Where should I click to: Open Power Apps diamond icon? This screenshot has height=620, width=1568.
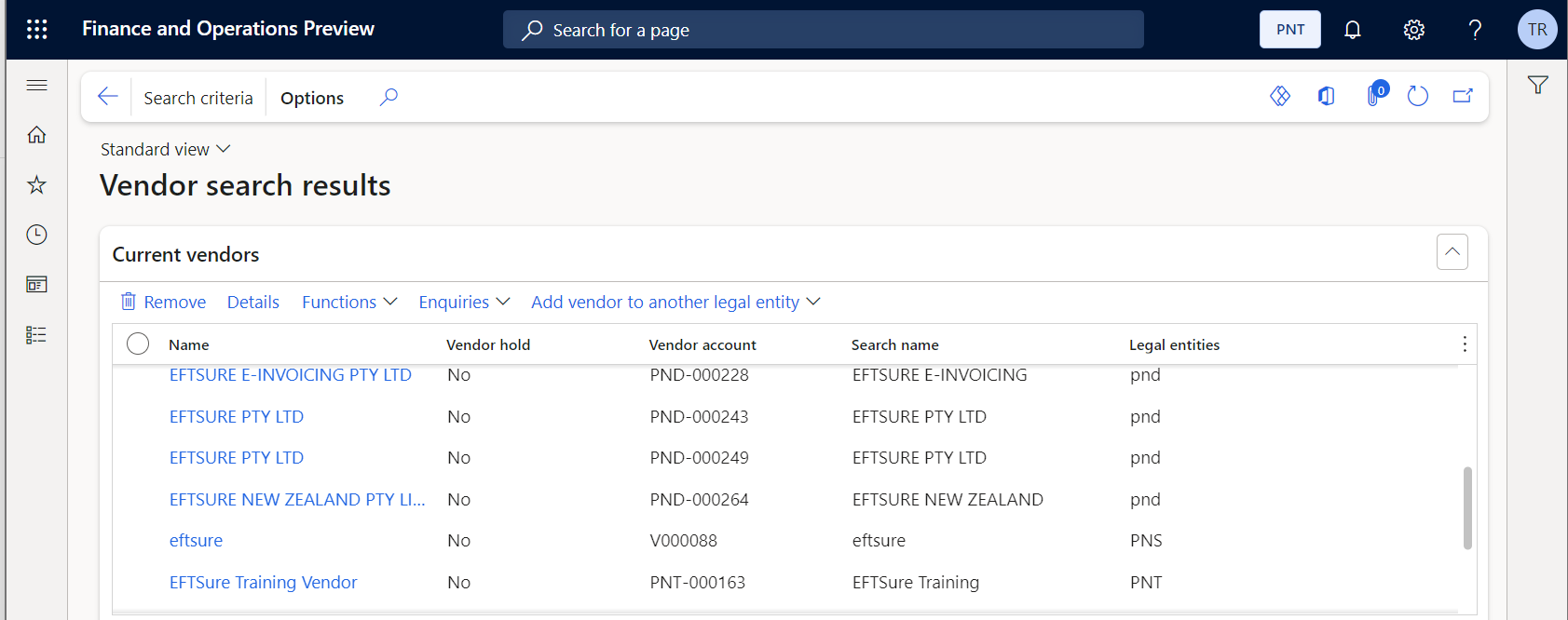tap(1280, 96)
